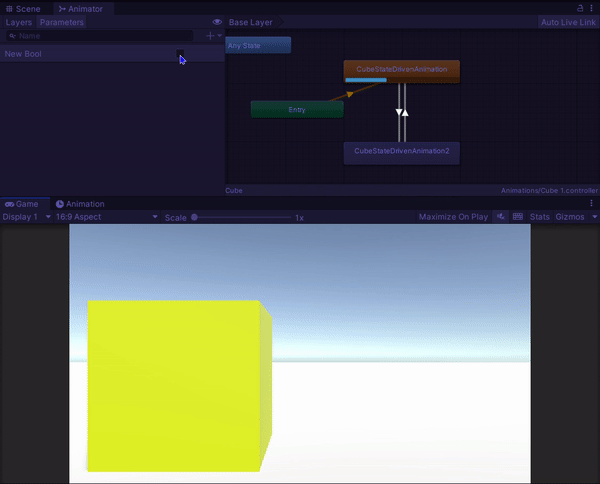Click the upward transition arrow between states
This screenshot has height=484, width=600.
(405, 112)
